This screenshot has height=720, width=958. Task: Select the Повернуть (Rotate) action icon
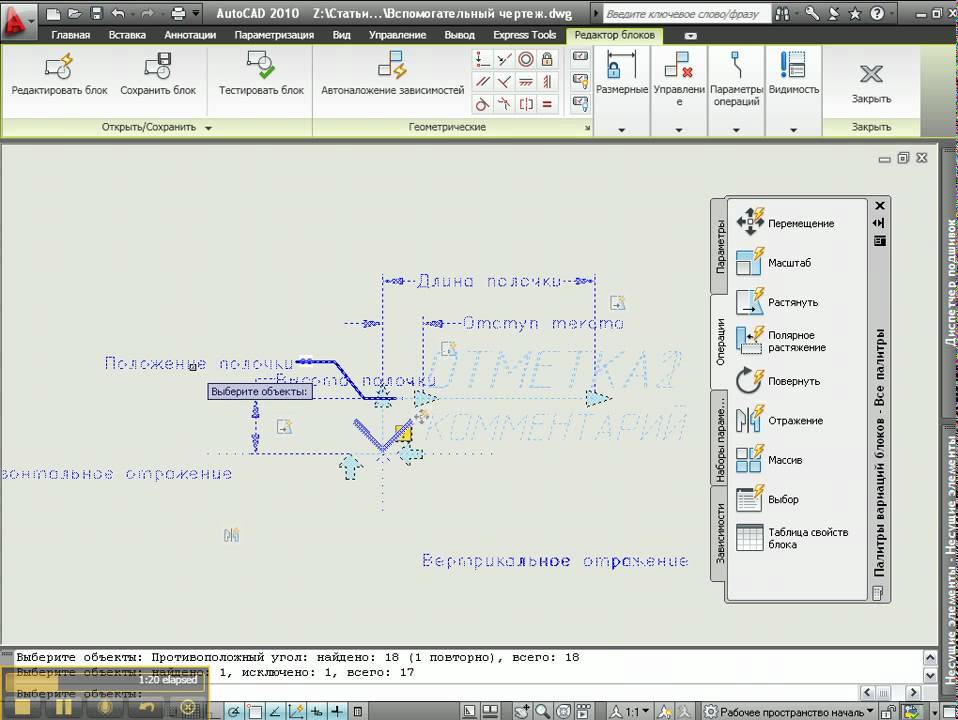pos(750,381)
